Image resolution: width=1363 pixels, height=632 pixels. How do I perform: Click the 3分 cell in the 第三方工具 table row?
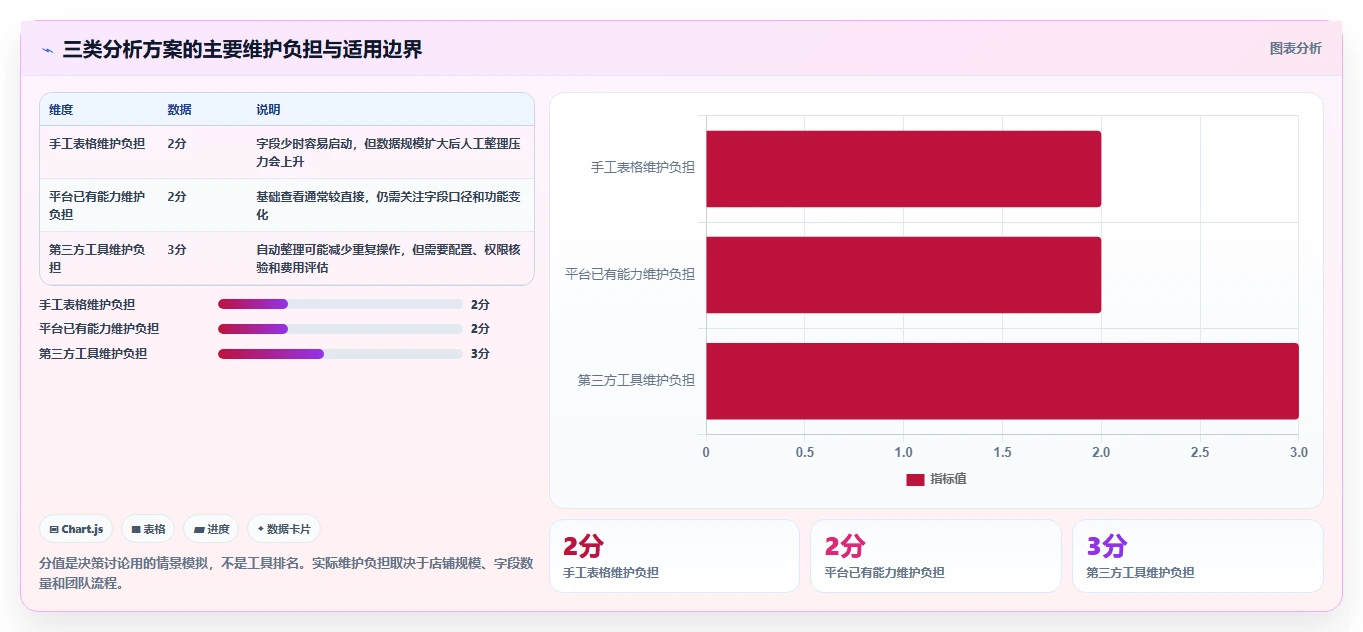coord(177,250)
